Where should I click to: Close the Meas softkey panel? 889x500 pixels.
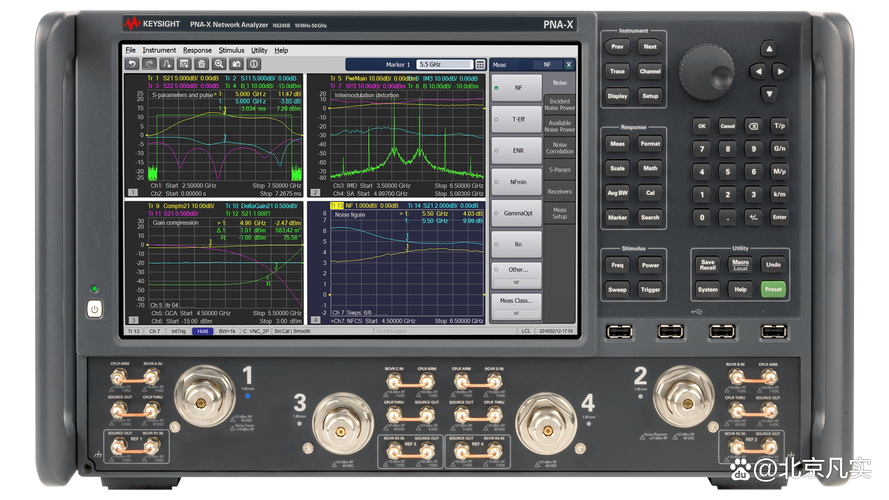pyautogui.click(x=569, y=65)
